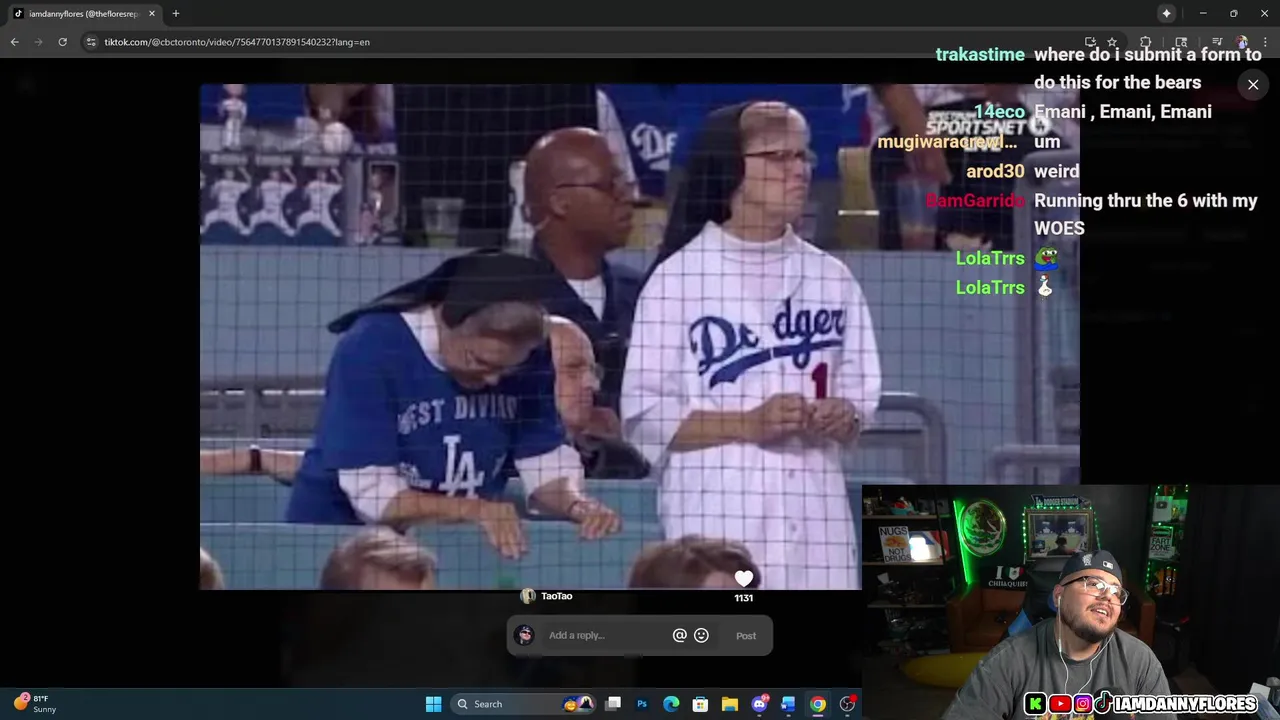The width and height of the screenshot is (1280, 720).
Task: Reload the TikTok page
Action: tap(62, 42)
